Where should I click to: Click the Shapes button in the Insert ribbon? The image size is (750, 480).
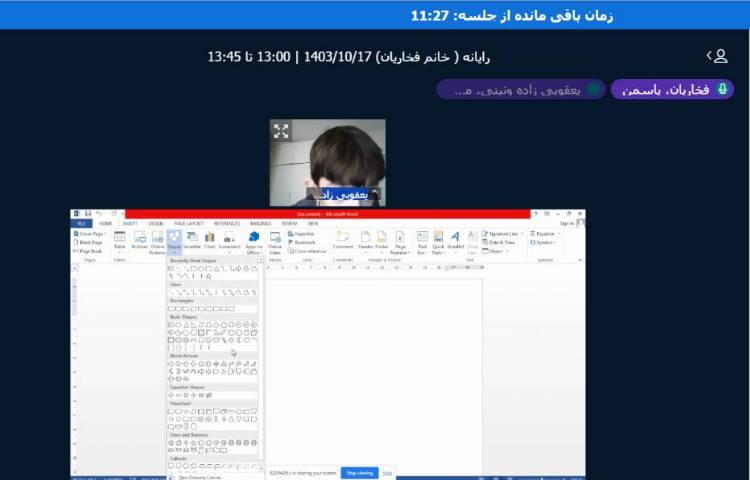point(174,242)
